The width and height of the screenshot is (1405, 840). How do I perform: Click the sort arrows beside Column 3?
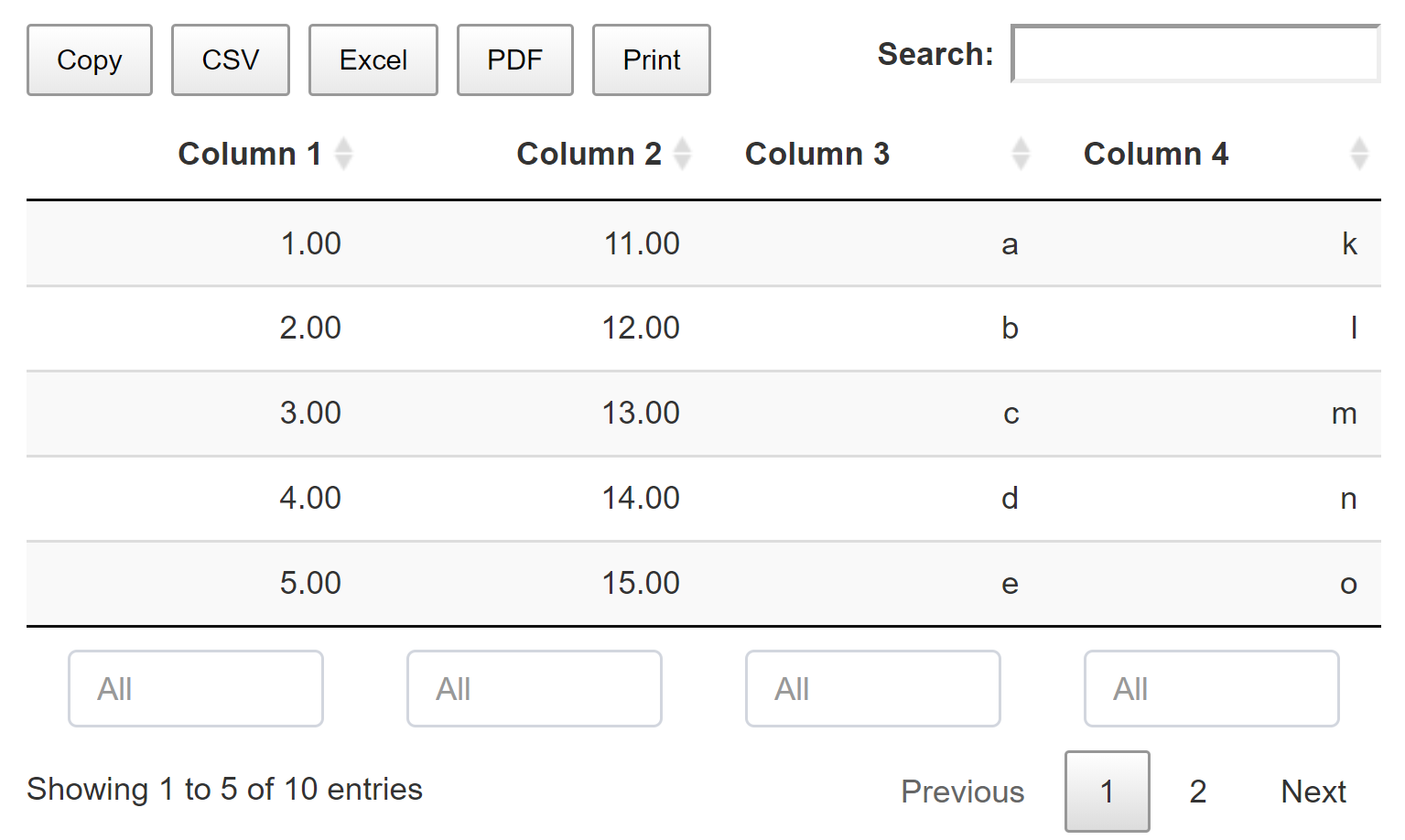(x=1020, y=154)
